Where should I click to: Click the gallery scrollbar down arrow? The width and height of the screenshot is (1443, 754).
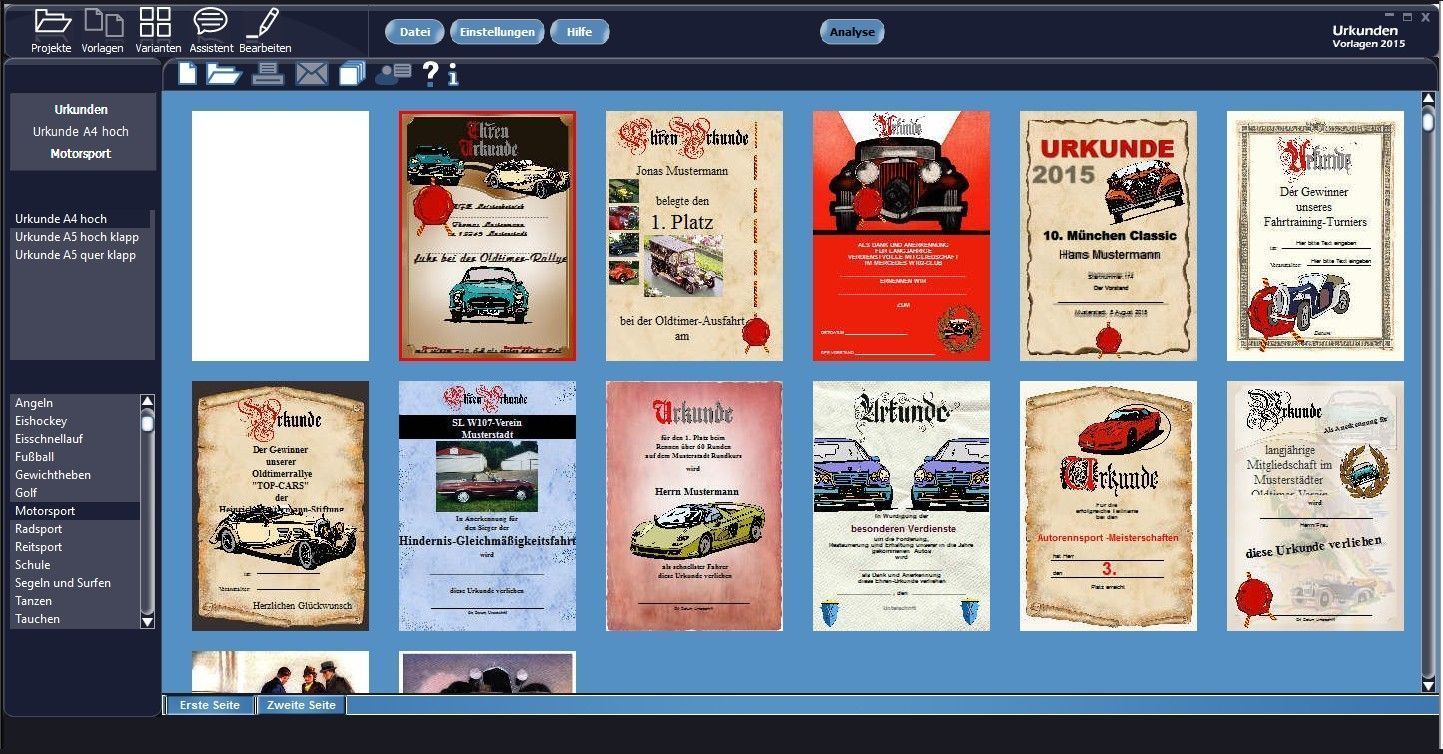coord(1428,685)
